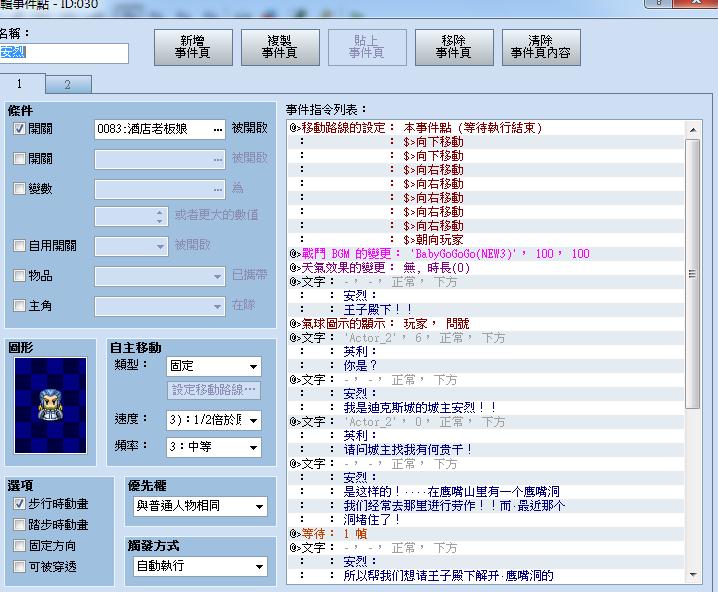Click the scroll down arrow of command list
Screen dimensions: 718x592
pos(693,575)
